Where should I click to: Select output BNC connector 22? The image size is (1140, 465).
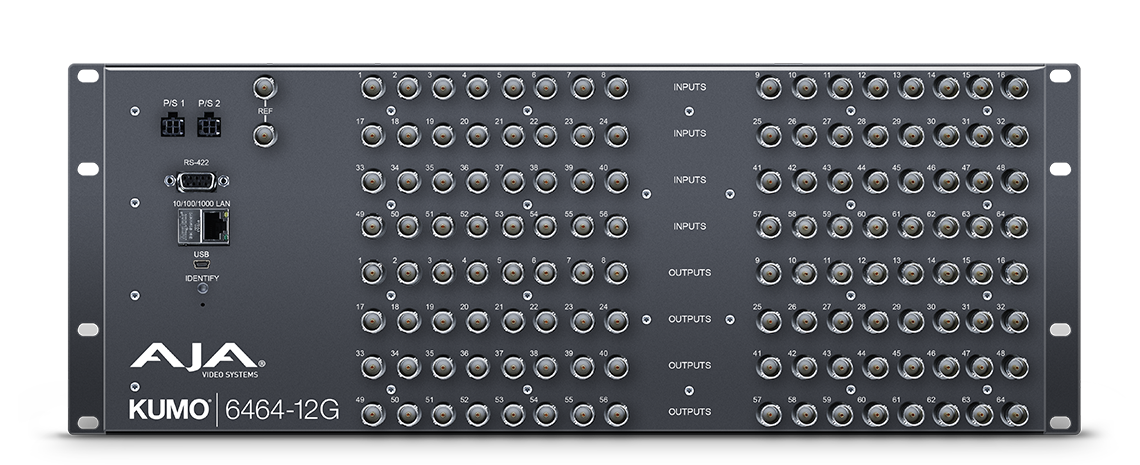pyautogui.click(x=546, y=320)
